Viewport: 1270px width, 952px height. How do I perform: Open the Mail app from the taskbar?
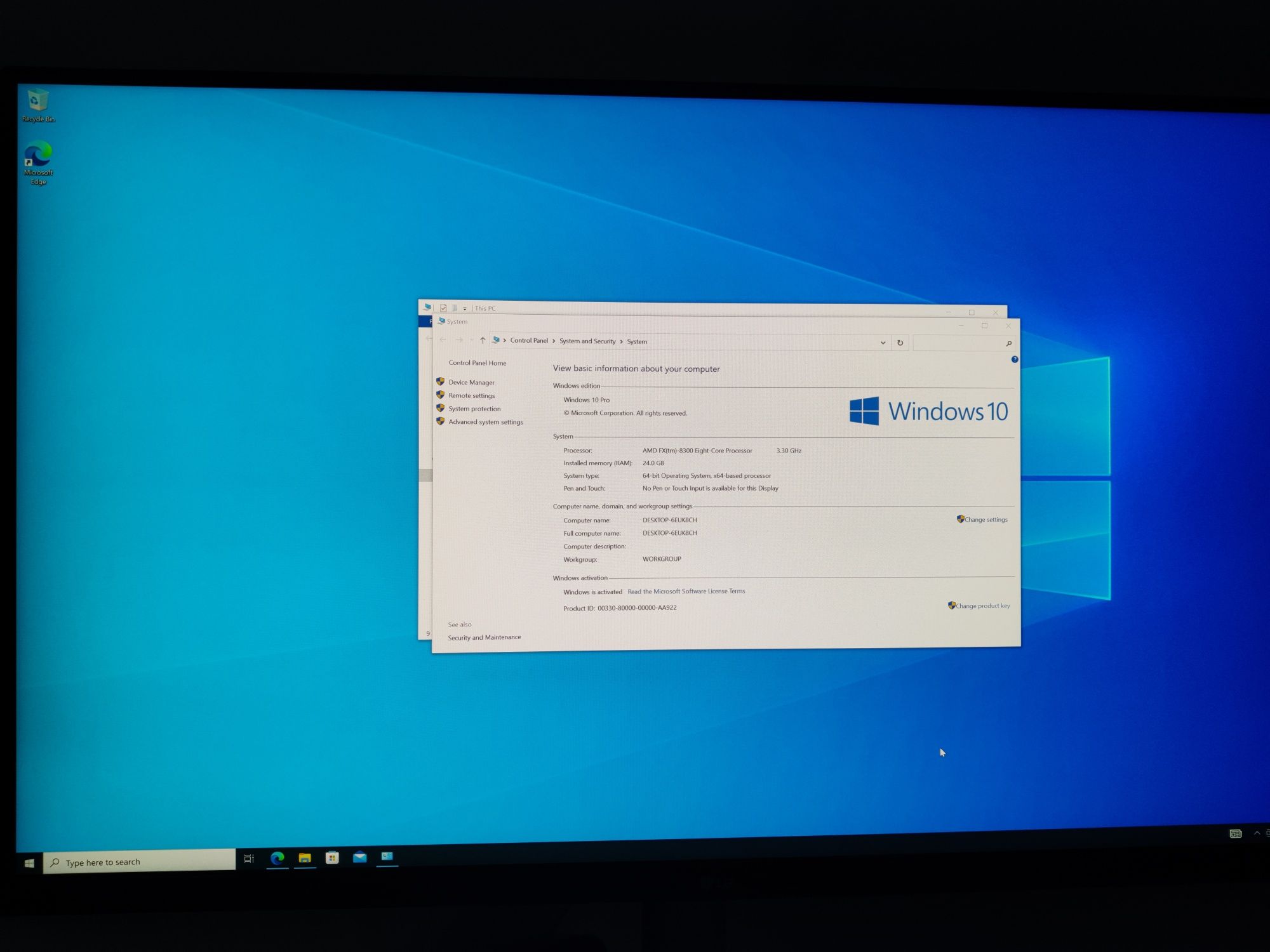[x=360, y=857]
